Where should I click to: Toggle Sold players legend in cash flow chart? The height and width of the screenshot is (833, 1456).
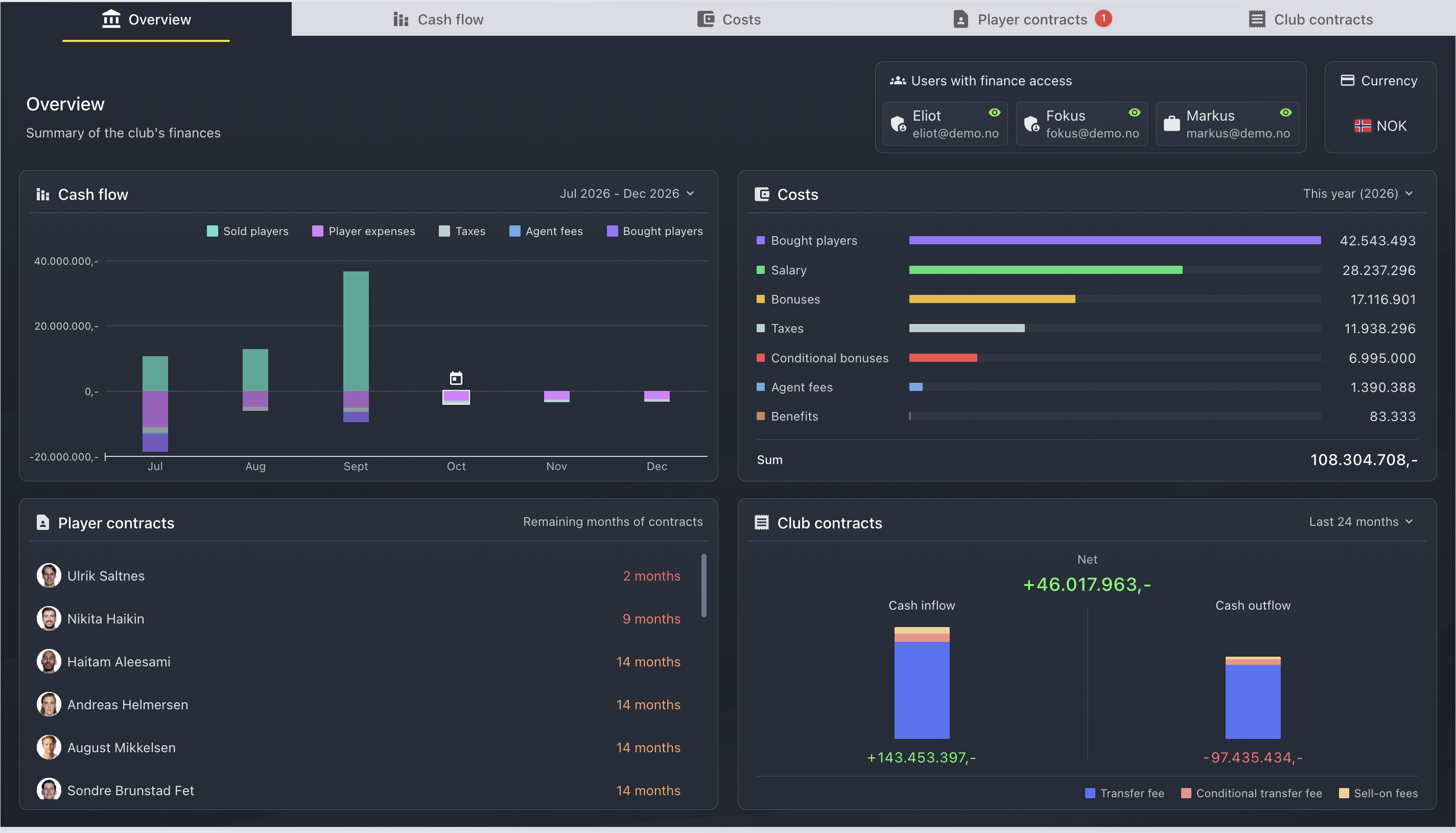coord(248,231)
